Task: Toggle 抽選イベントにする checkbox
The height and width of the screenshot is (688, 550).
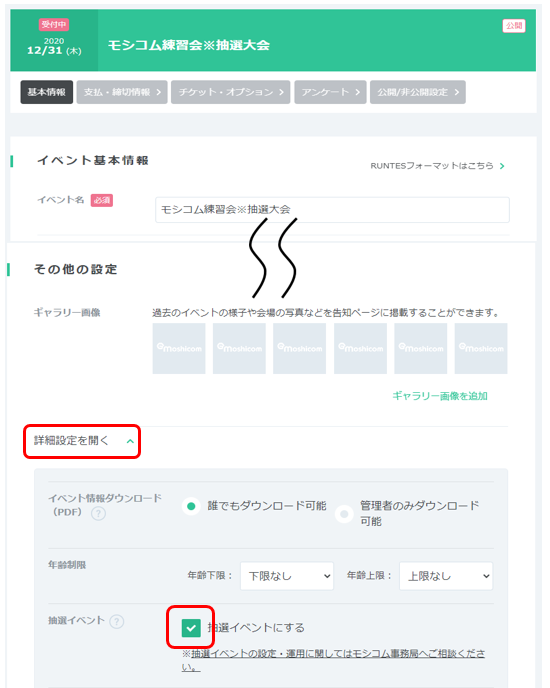Action: tap(191, 628)
